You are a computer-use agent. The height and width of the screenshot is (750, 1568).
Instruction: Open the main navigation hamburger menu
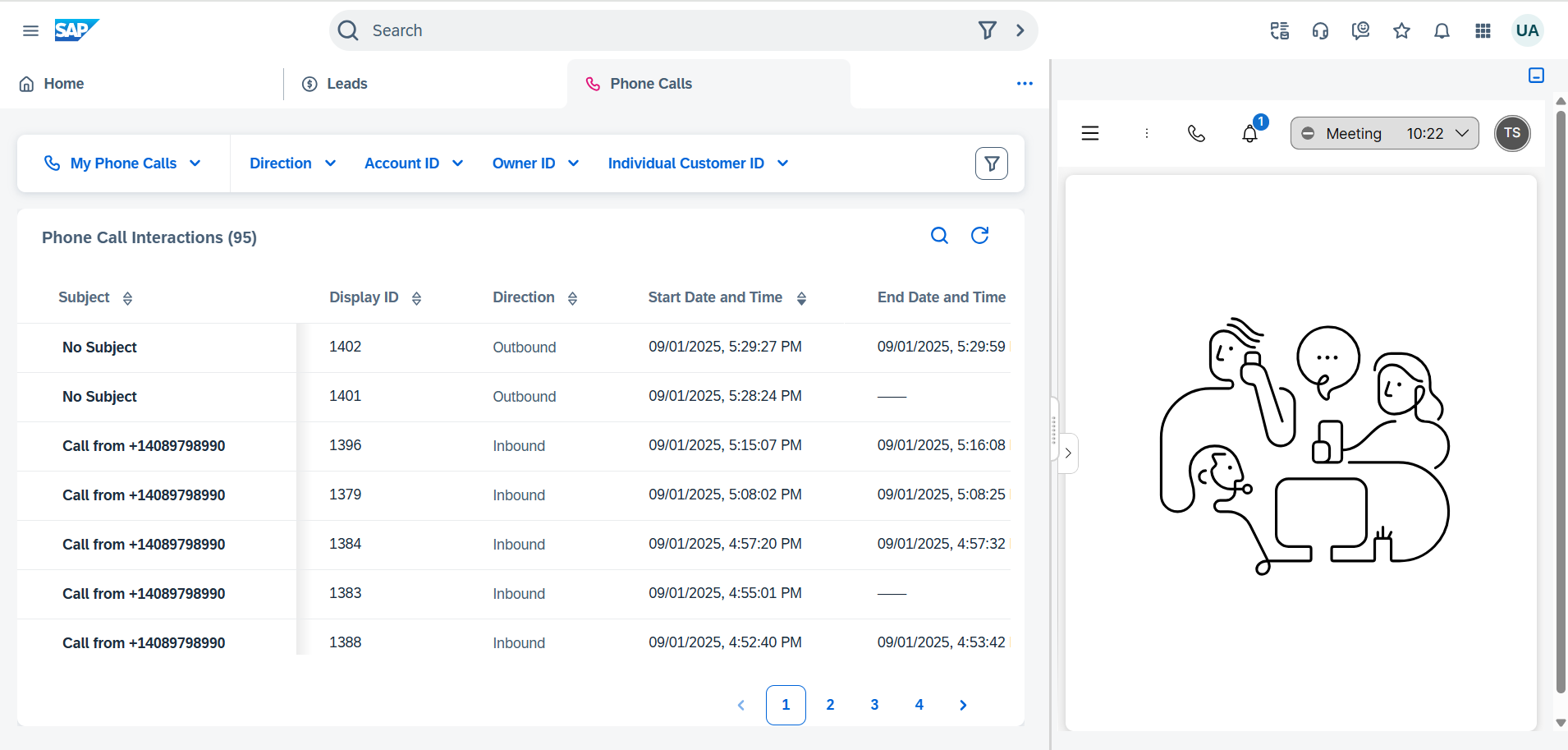coord(30,30)
